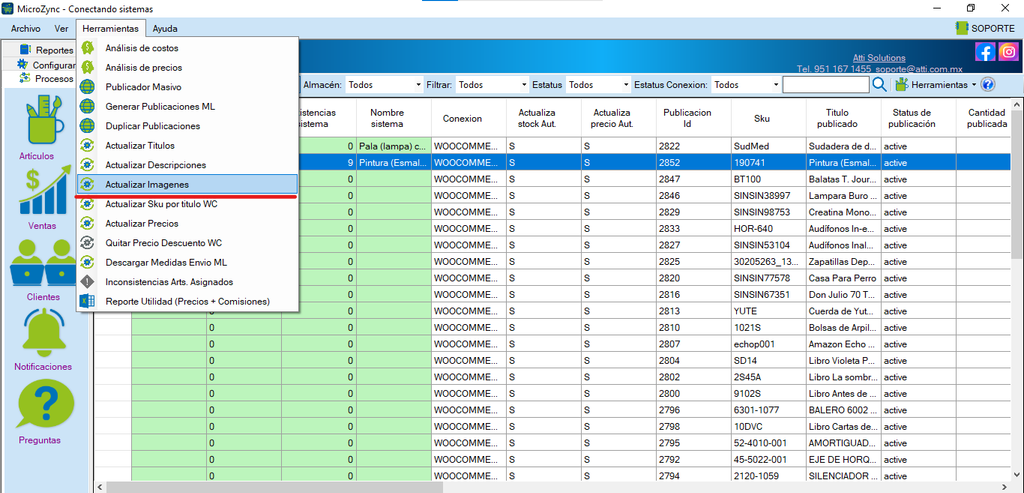
Task: Click the blue help icon beside Herramientas
Action: (x=987, y=85)
